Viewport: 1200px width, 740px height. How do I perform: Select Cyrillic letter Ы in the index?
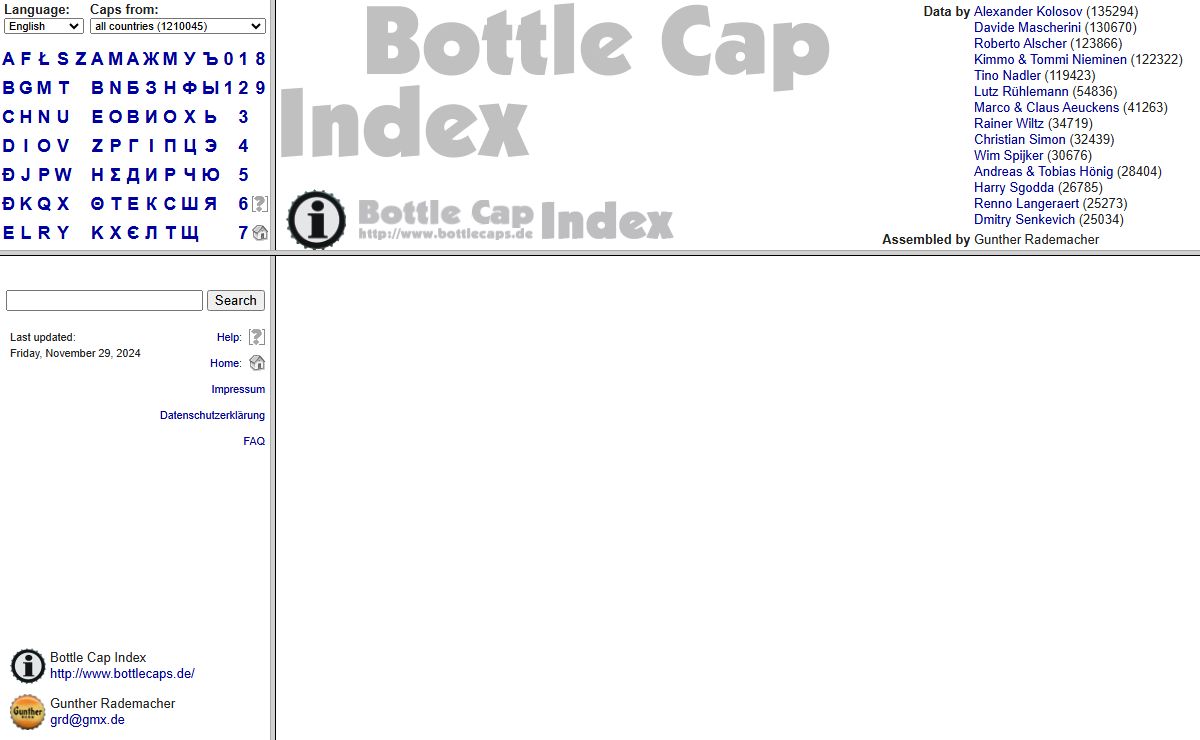tap(211, 88)
